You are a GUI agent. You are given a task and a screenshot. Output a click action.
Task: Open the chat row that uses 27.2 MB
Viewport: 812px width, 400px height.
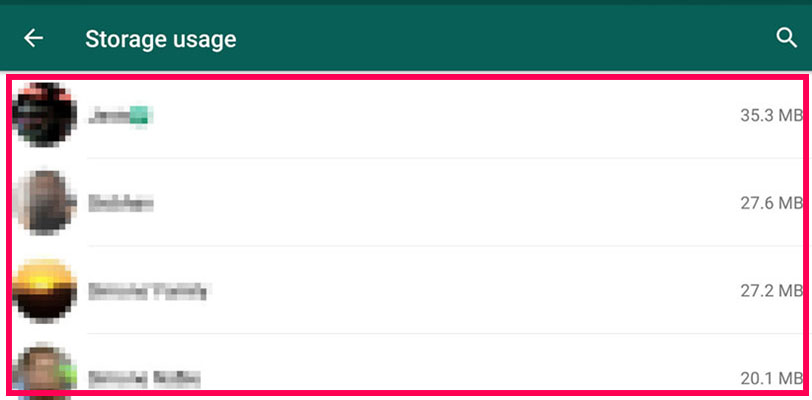407,290
